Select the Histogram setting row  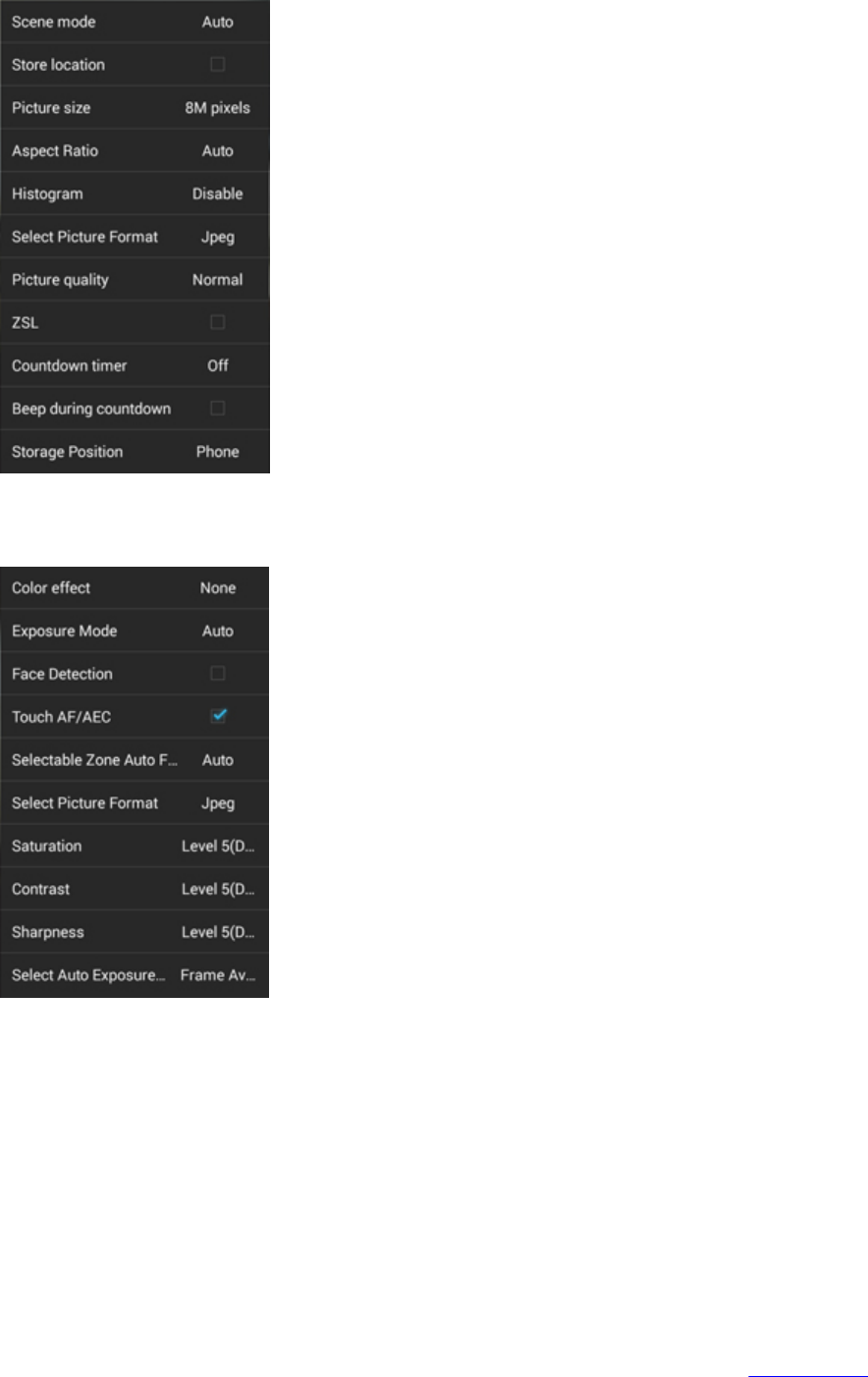click(135, 193)
